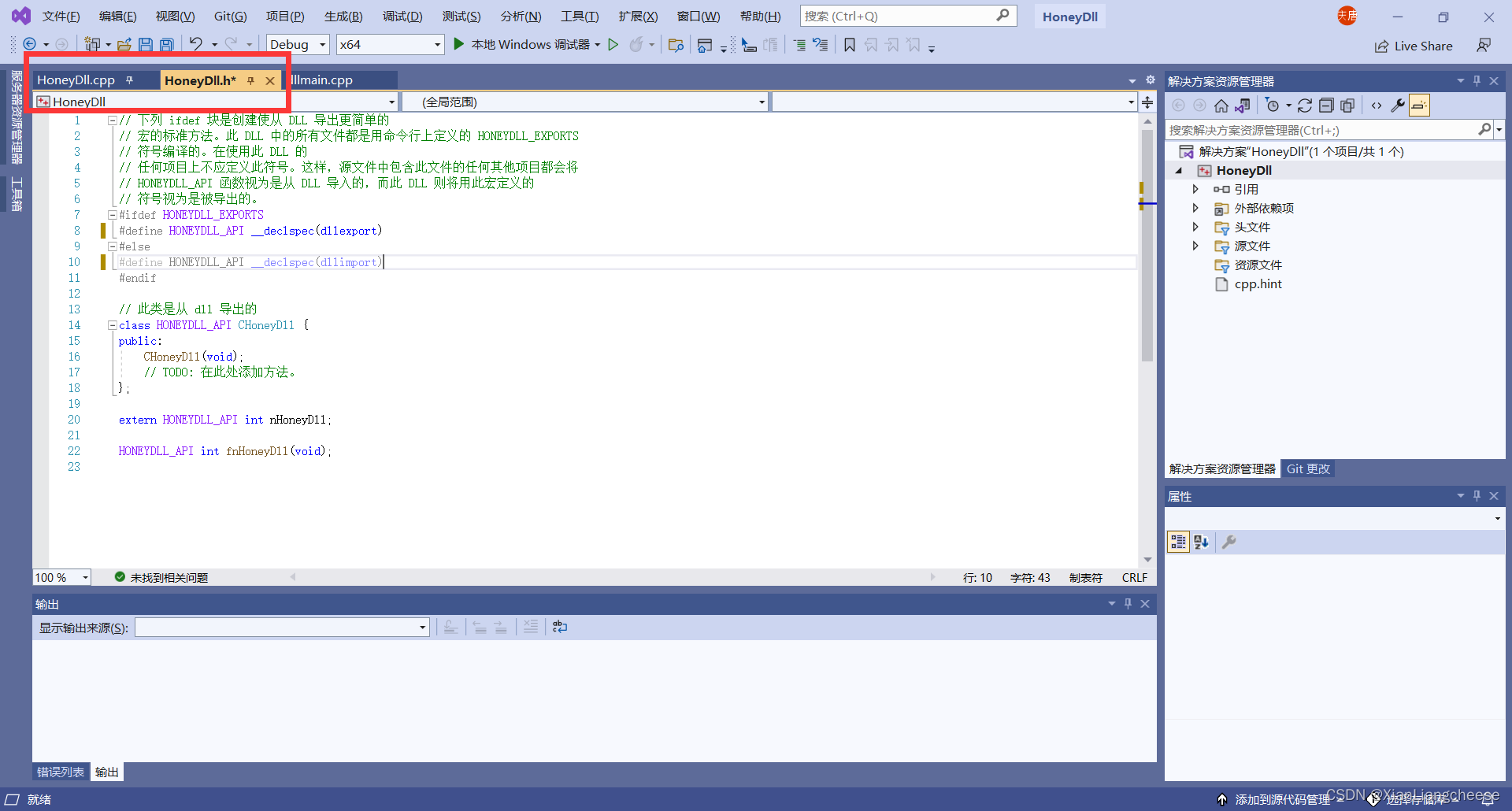The image size is (1512, 811).
Task: Open the x64 platform dropdown
Action: 390,45
